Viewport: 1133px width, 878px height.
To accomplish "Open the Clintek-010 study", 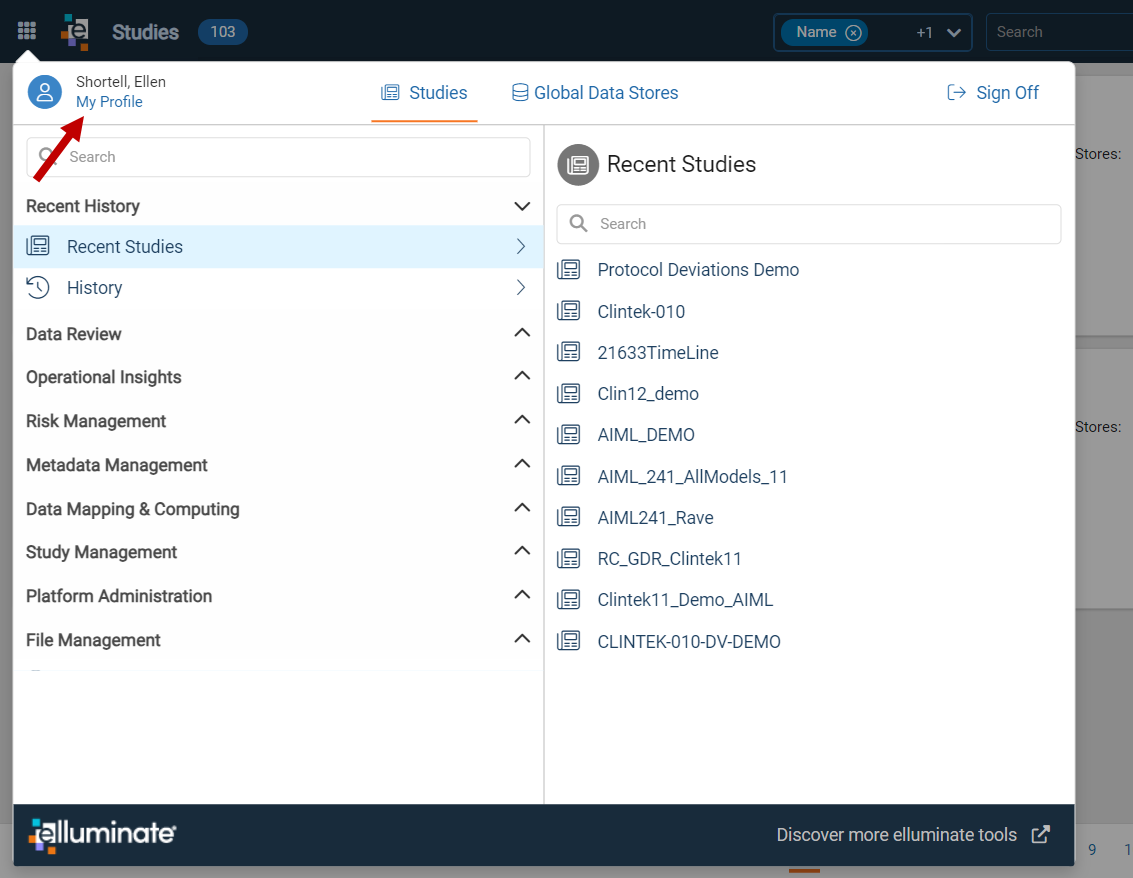I will [641, 311].
